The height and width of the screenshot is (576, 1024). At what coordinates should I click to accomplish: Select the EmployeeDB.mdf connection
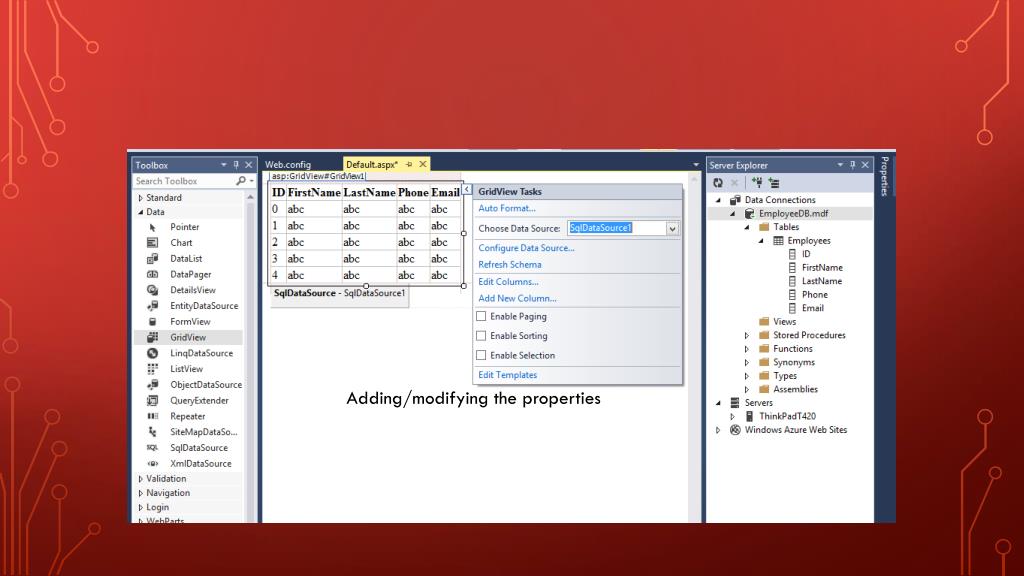click(x=793, y=214)
